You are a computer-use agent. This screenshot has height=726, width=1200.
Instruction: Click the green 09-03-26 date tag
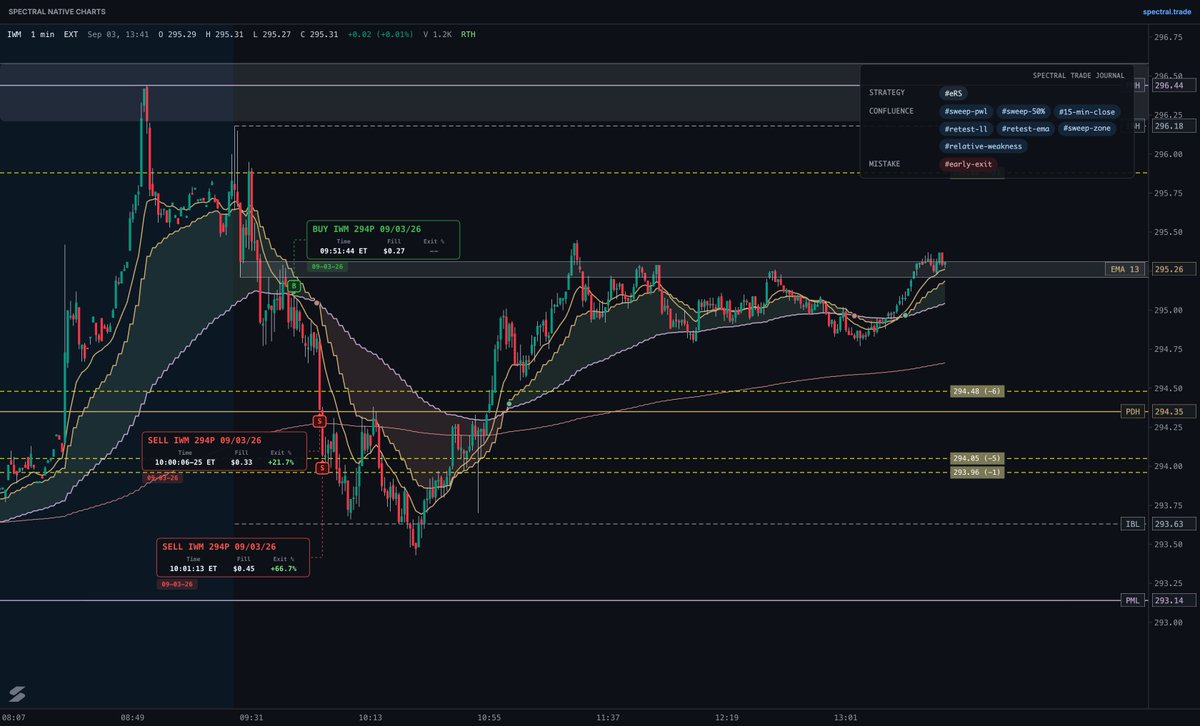(327, 267)
